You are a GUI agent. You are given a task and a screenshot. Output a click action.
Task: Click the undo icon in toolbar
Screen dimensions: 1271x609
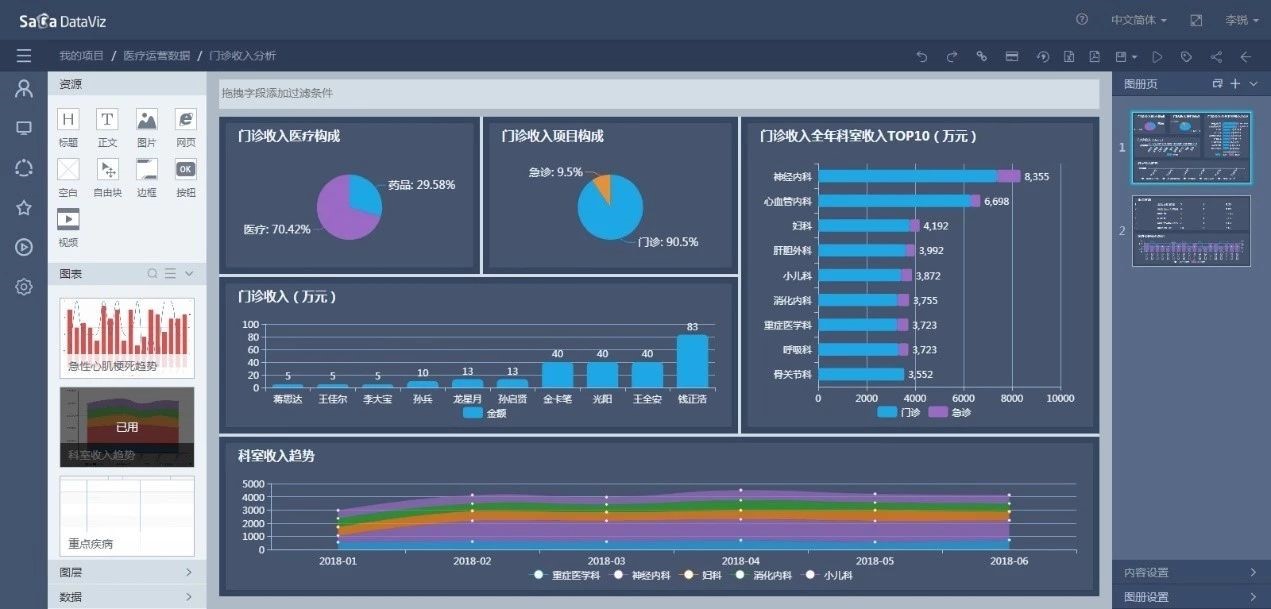(922, 57)
